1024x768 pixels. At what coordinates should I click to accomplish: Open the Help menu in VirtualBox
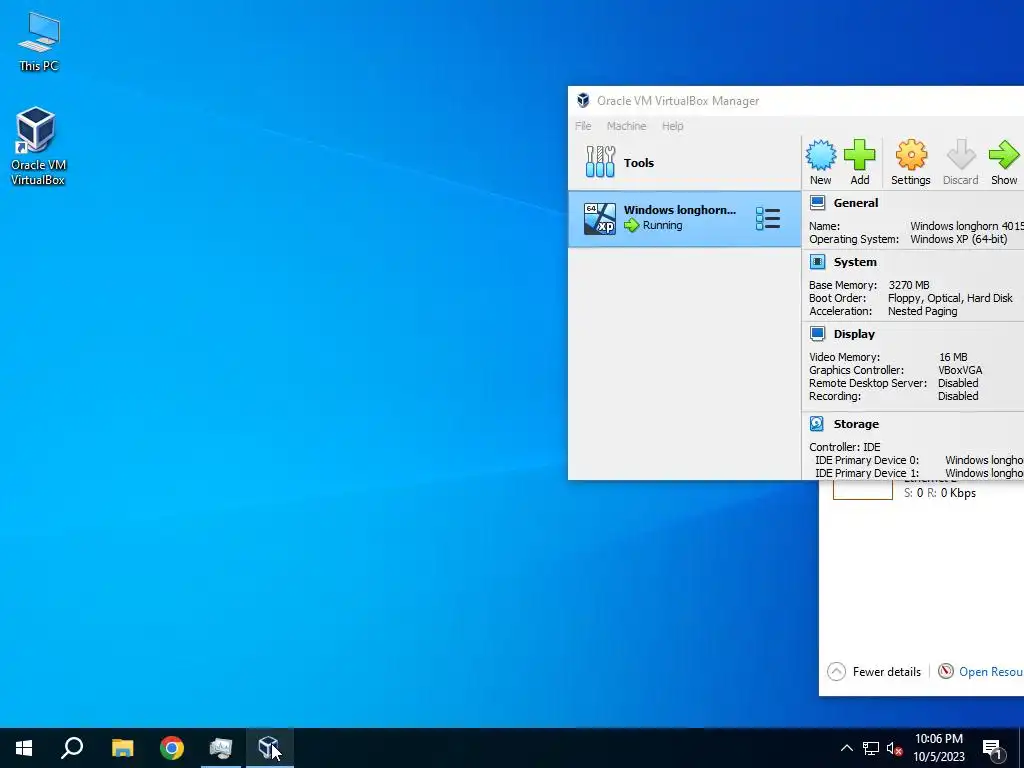tap(673, 126)
